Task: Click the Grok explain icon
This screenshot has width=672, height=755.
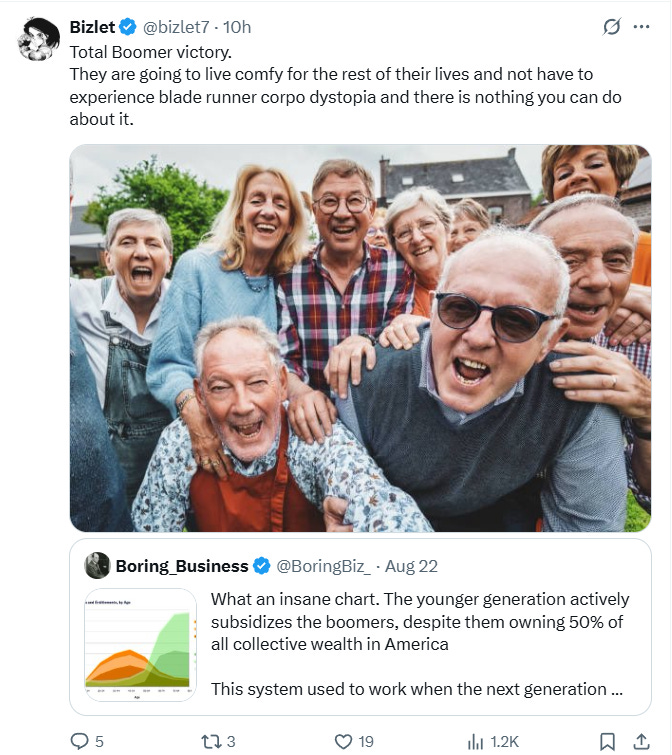Action: (612, 27)
